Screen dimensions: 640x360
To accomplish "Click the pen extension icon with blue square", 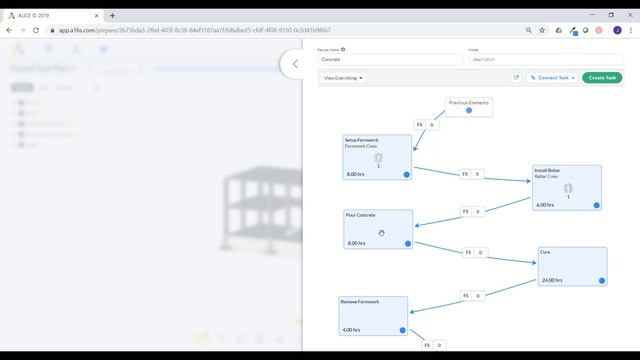I will point(573,31).
